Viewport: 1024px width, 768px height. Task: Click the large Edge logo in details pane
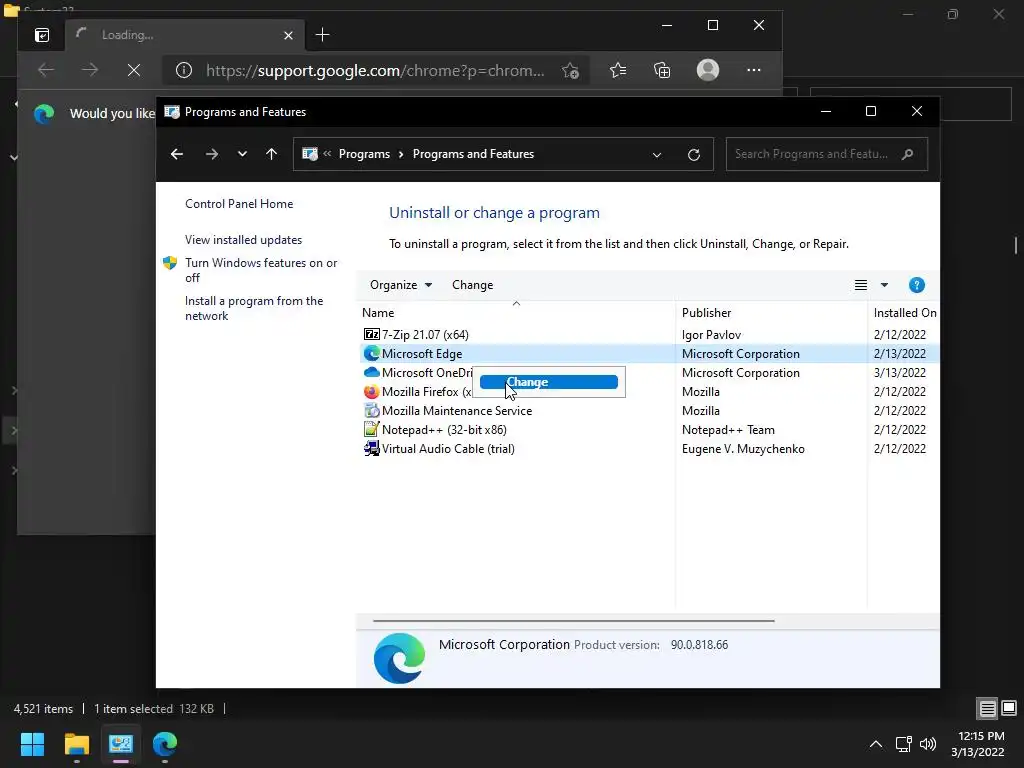(399, 658)
